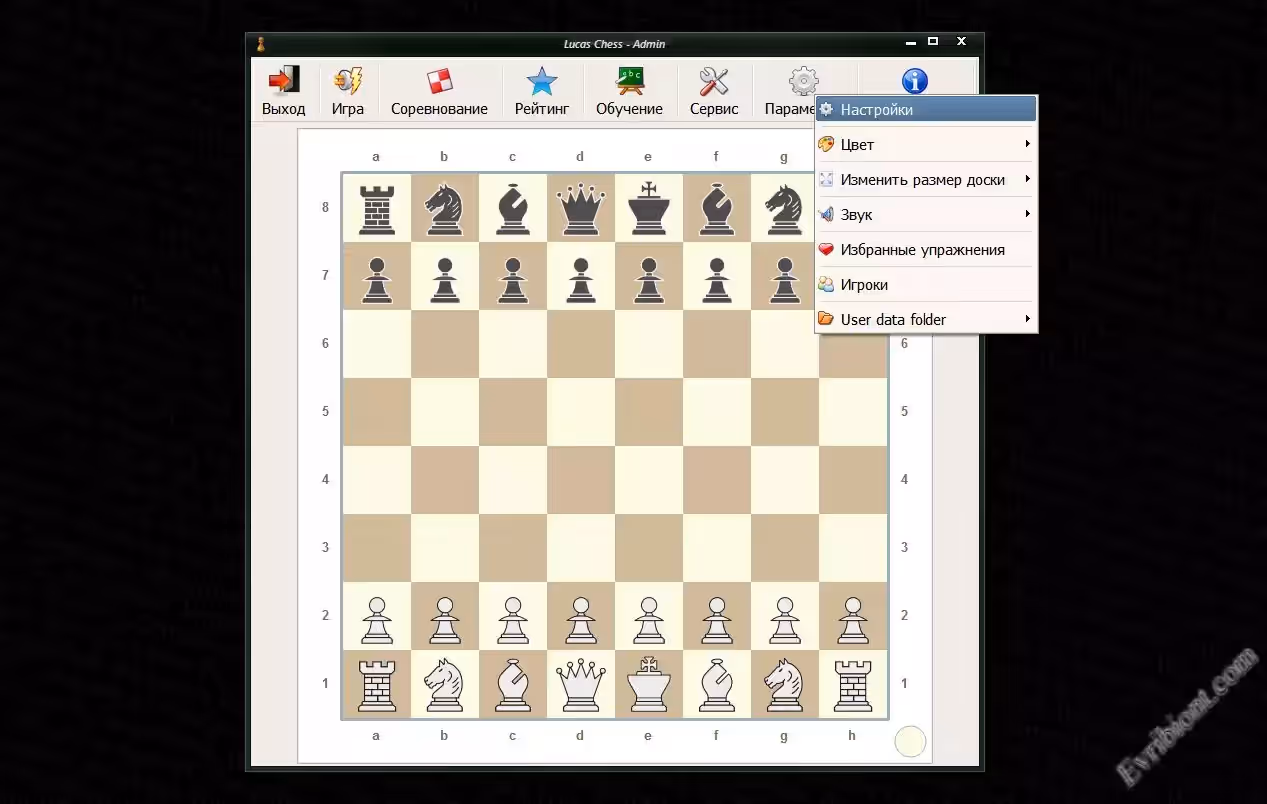
Task: Open Избранные упражнения menu entry
Action: (921, 250)
